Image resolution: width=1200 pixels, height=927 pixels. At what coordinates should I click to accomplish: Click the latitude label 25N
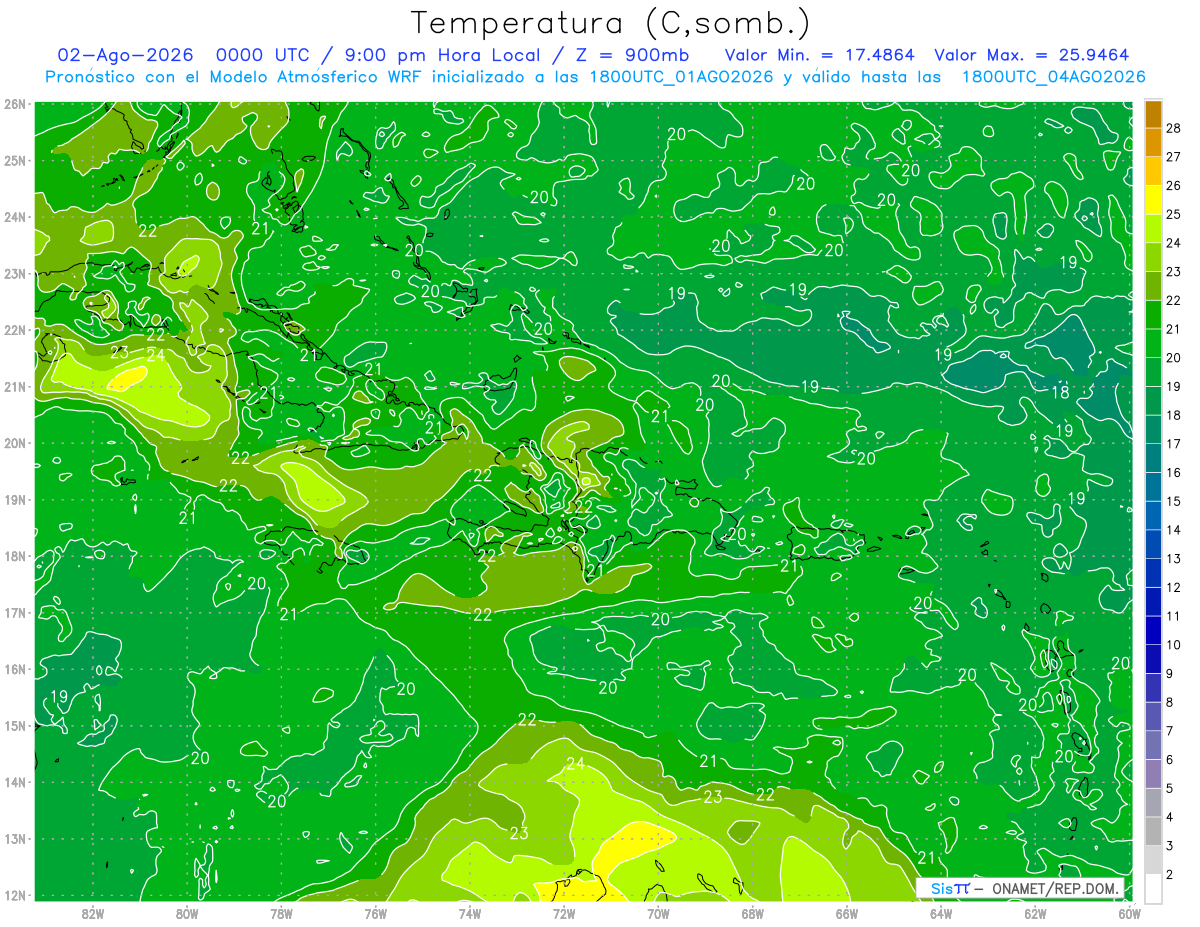click(x=15, y=160)
